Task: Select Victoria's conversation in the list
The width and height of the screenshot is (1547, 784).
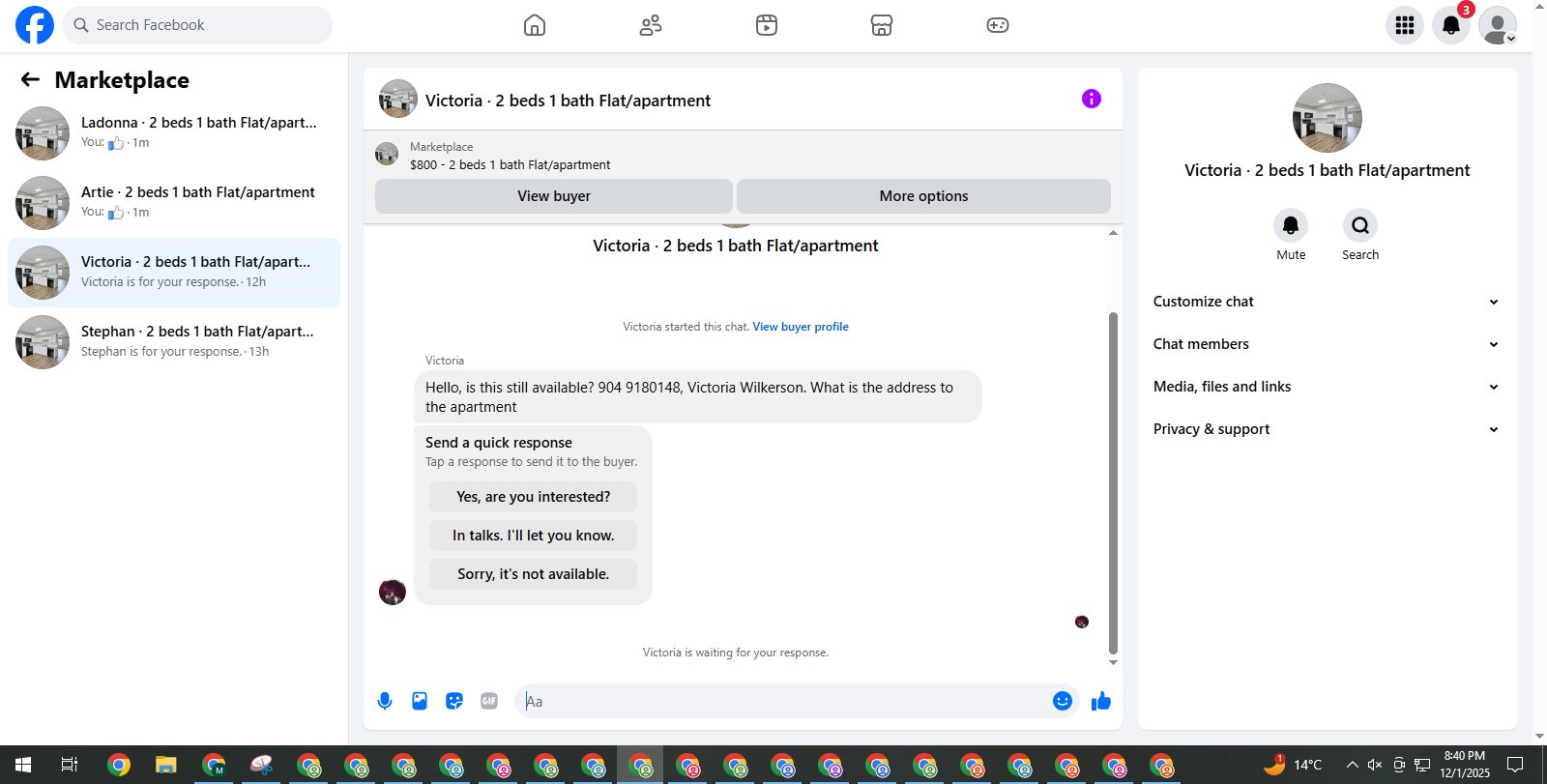Action: point(174,273)
